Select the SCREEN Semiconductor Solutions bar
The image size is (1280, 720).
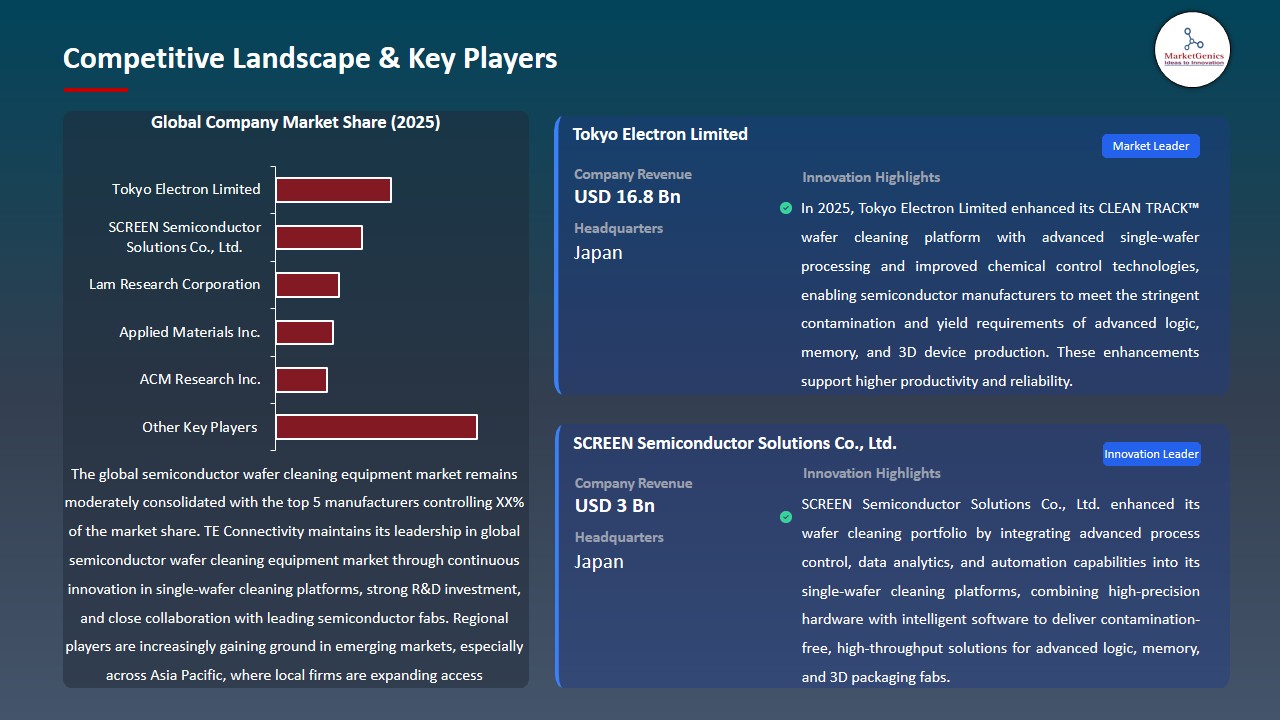click(319, 237)
